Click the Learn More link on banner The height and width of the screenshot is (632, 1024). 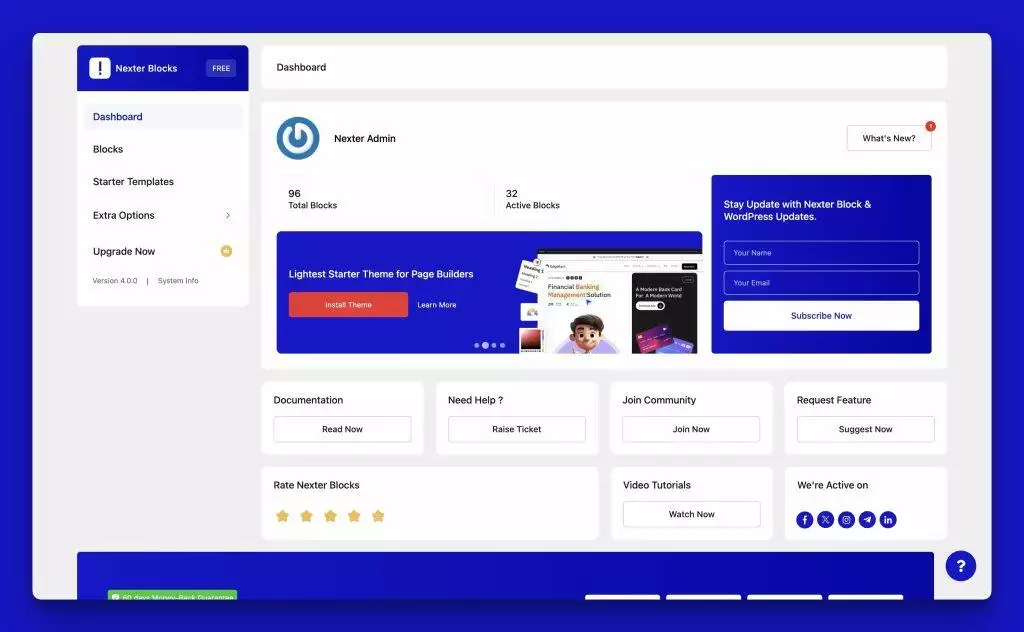coord(437,305)
